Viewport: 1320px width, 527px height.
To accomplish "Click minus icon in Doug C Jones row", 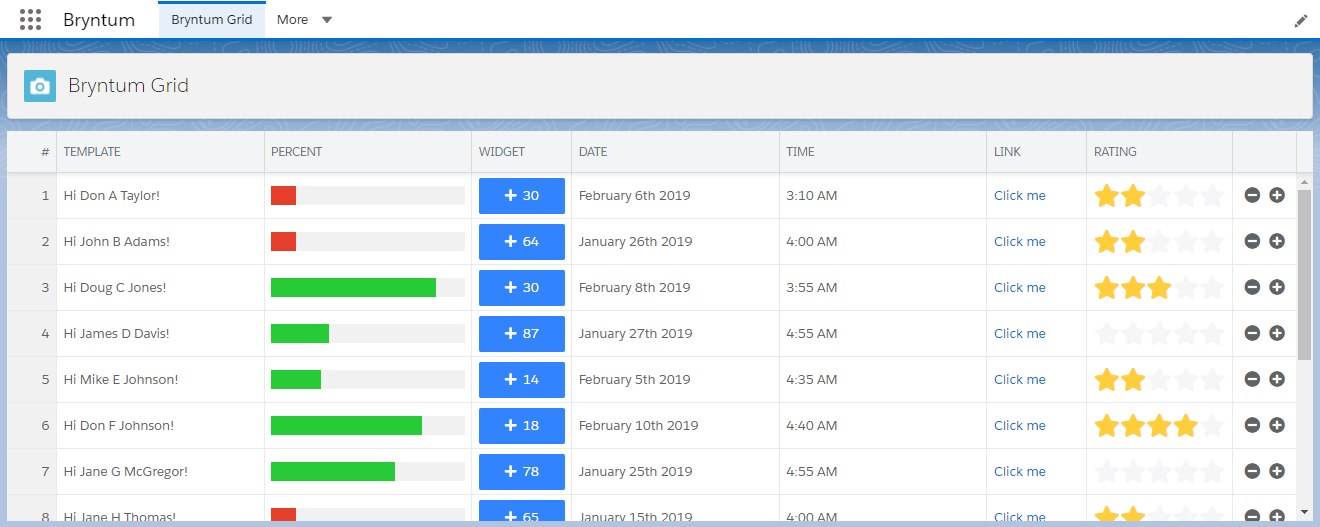I will click(1252, 288).
